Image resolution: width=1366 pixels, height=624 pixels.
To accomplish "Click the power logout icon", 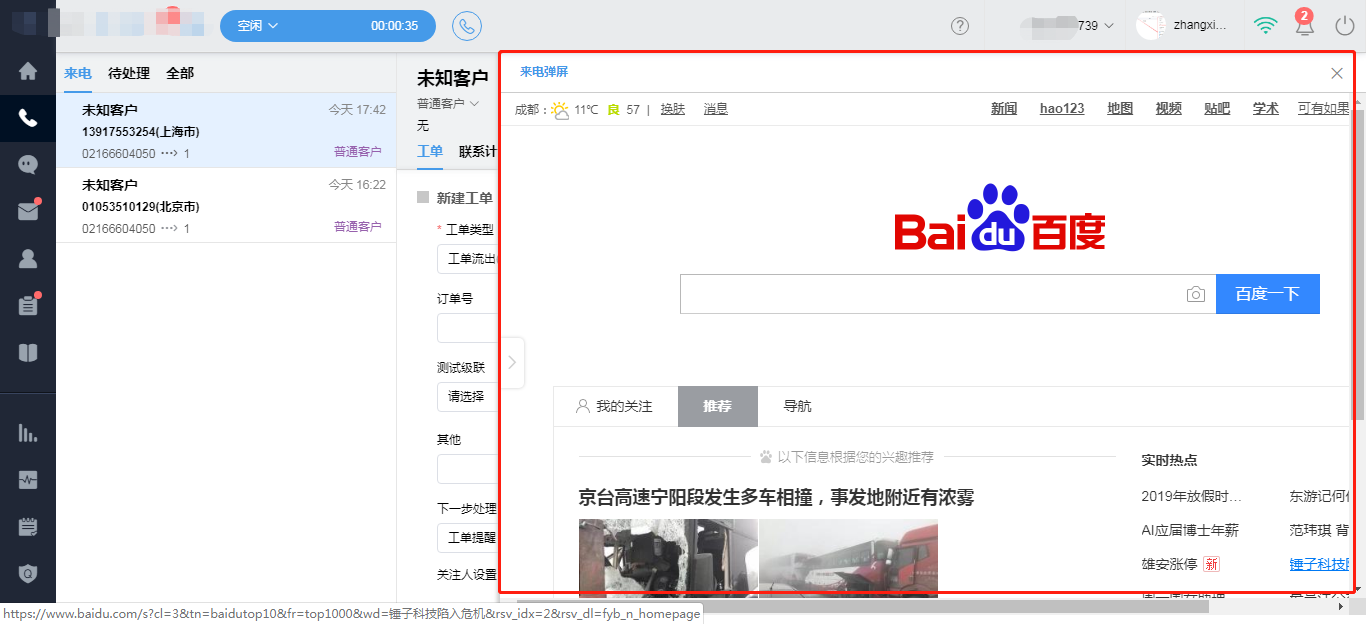I will [1344, 26].
